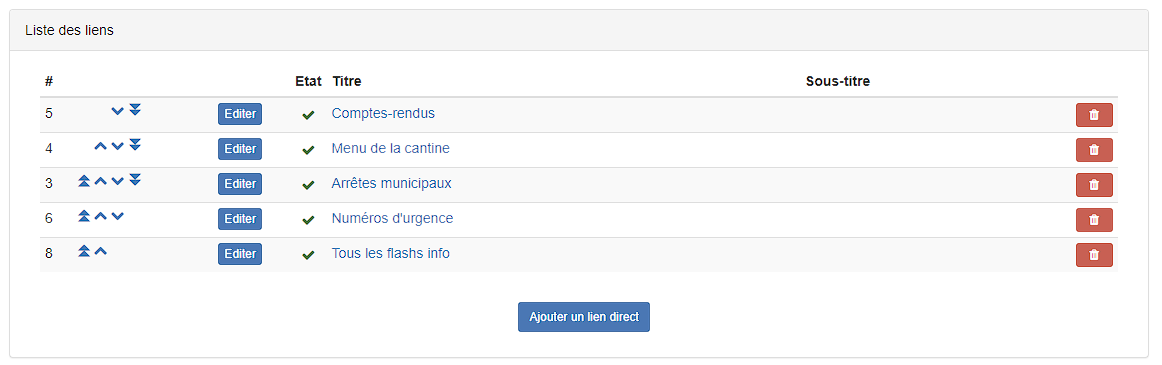This screenshot has height=365, width=1162.
Task: Add a direct link with Ajouter button
Action: click(584, 317)
